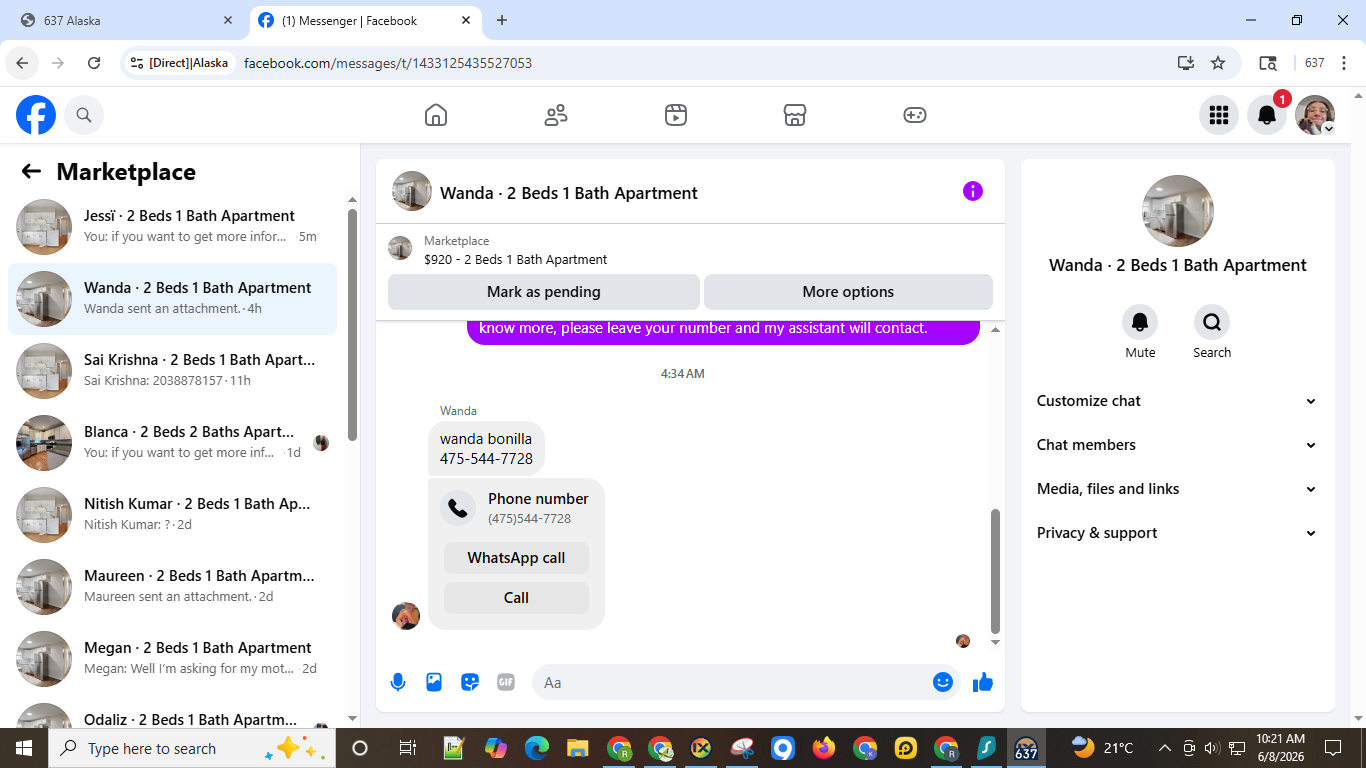Image resolution: width=1366 pixels, height=768 pixels.
Task: Click the phone icon in contact card
Action: click(458, 508)
